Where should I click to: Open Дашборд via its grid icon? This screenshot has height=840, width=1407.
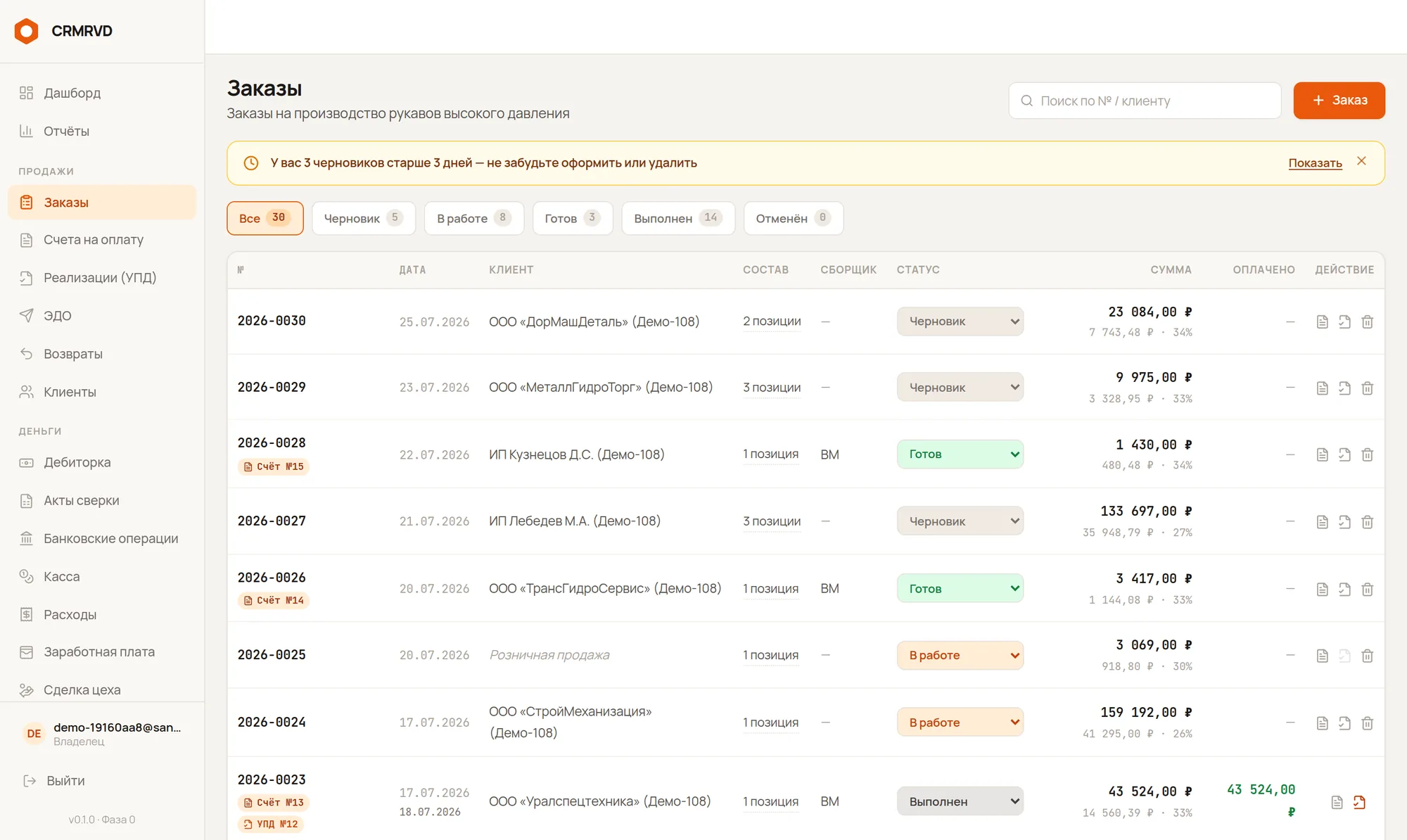coord(26,93)
